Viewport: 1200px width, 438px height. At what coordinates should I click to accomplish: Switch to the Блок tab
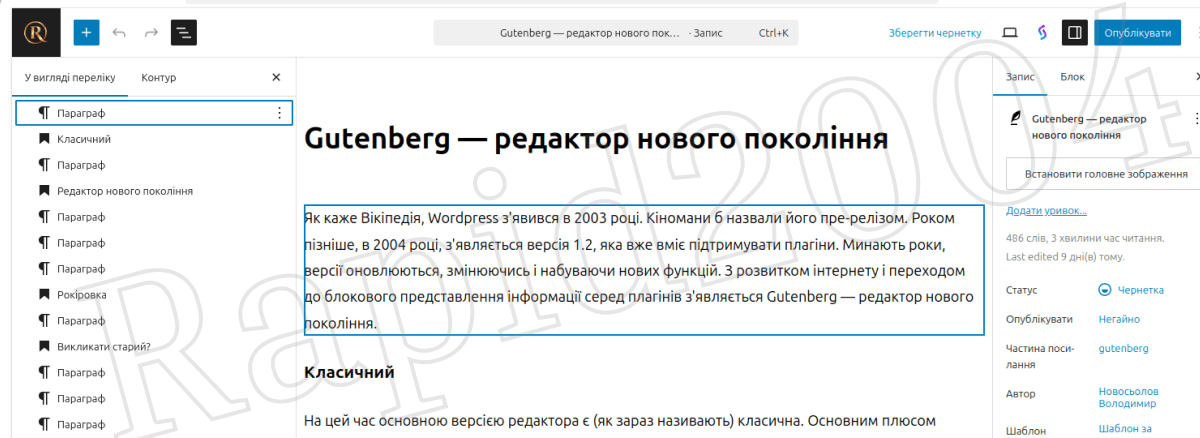tap(1072, 77)
